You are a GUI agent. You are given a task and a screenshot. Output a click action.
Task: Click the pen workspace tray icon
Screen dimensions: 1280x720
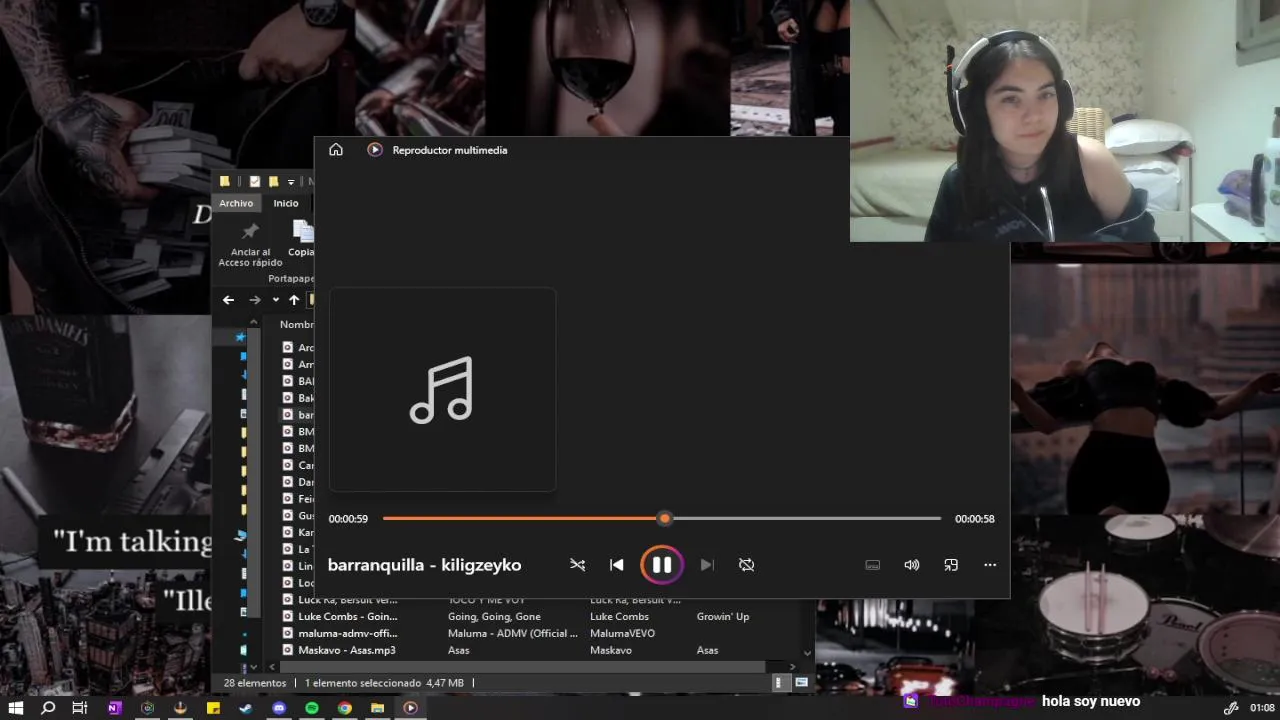[1231, 708]
